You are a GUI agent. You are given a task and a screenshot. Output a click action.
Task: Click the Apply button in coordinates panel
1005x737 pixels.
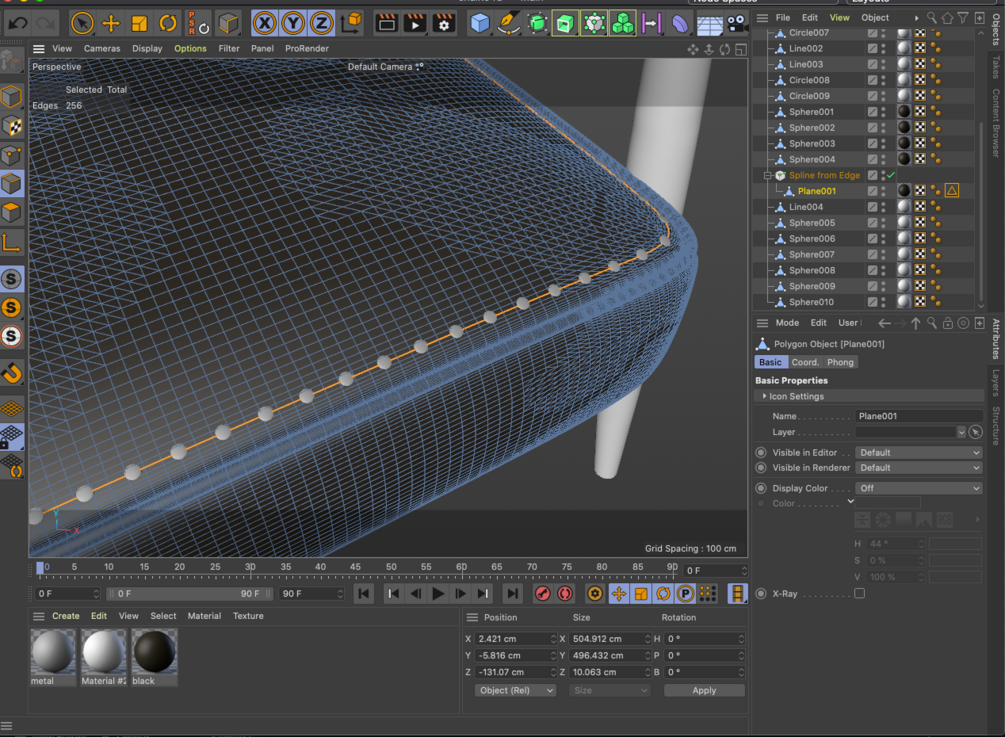(704, 690)
